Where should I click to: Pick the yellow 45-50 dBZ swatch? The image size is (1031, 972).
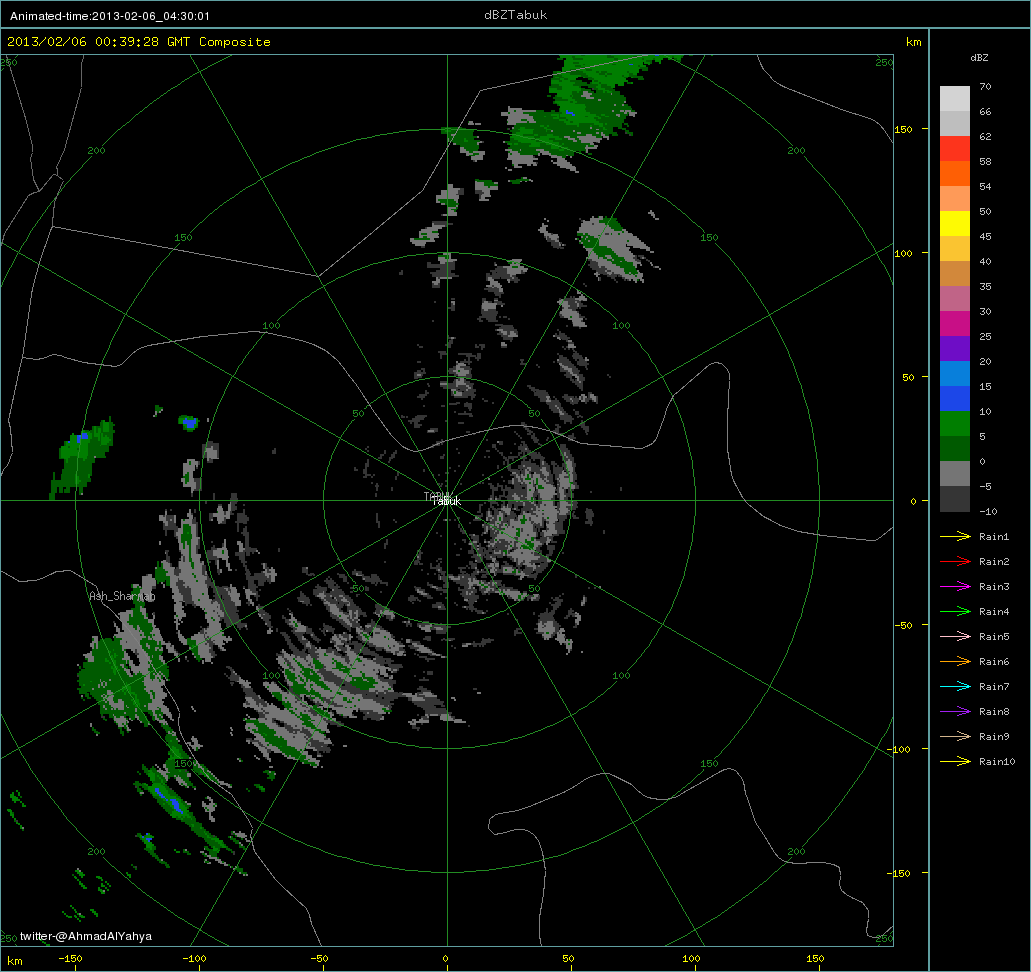pyautogui.click(x=955, y=224)
